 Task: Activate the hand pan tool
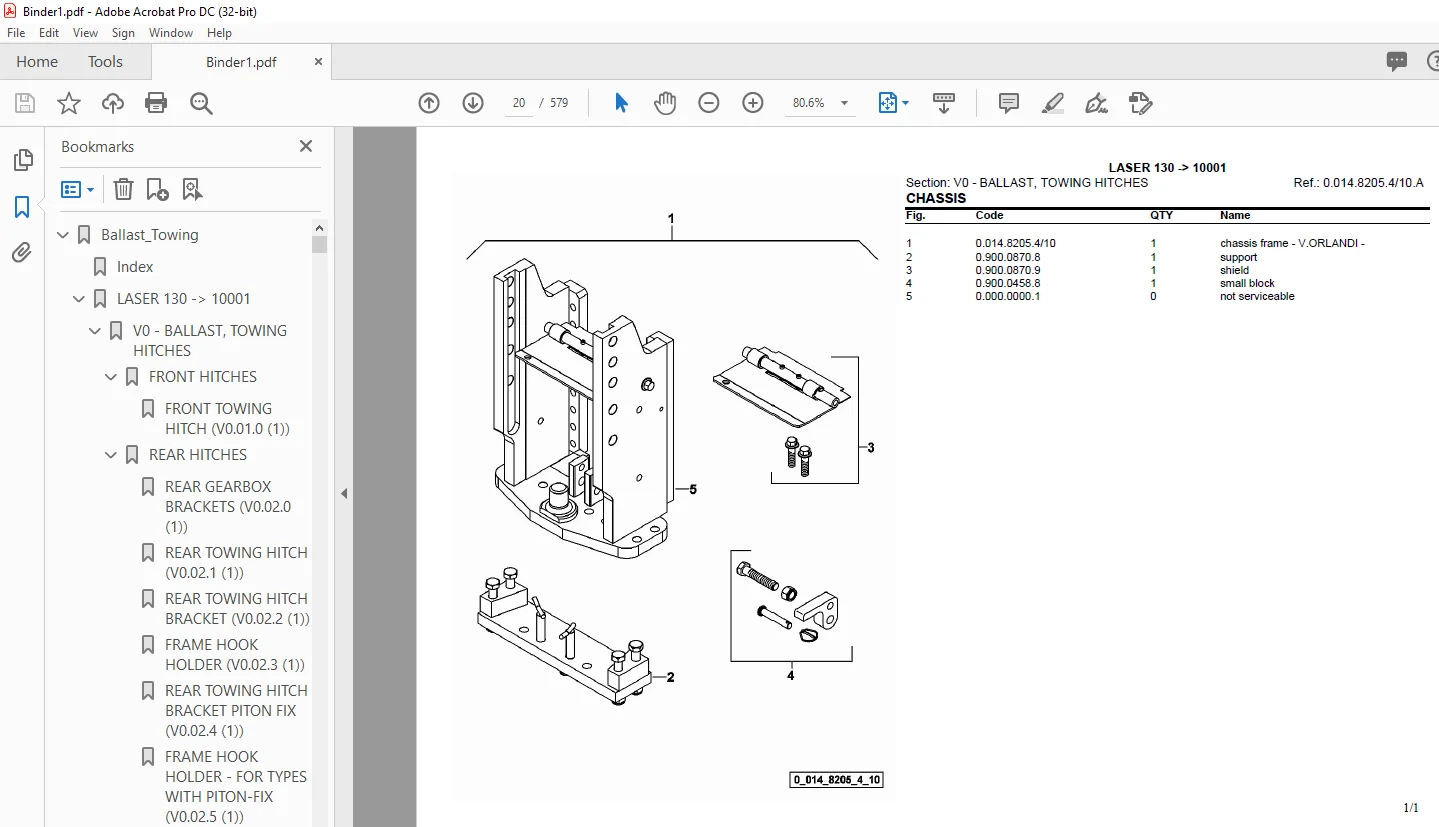[x=665, y=103]
